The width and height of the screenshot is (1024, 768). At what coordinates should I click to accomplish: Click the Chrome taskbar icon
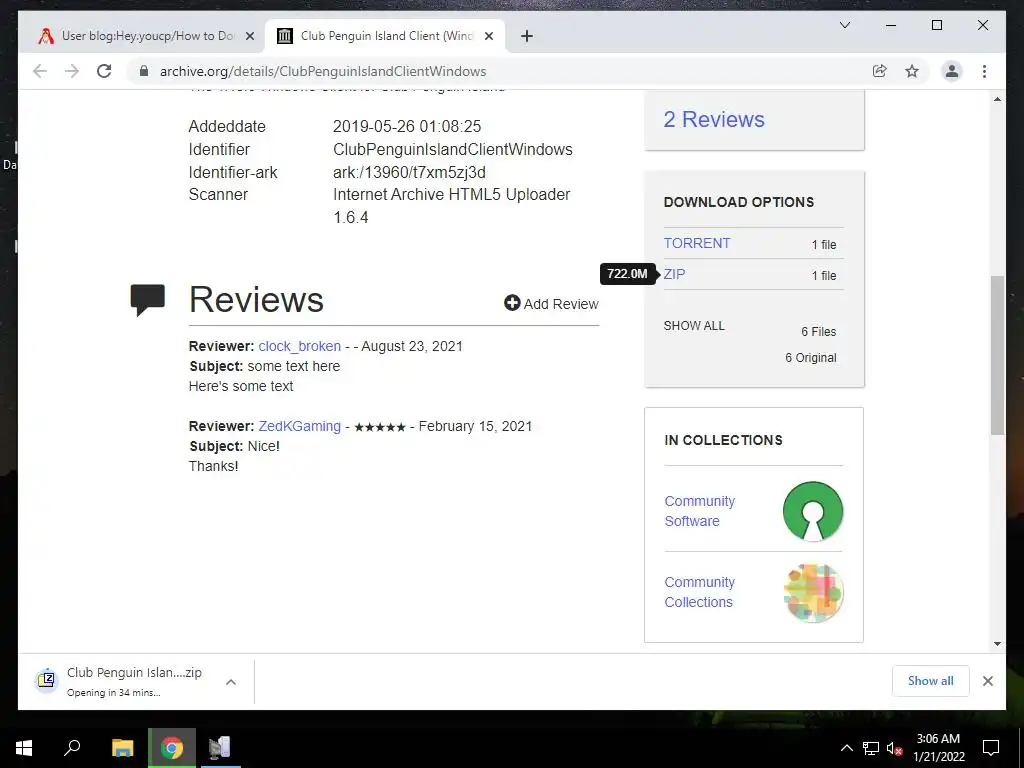(x=172, y=748)
